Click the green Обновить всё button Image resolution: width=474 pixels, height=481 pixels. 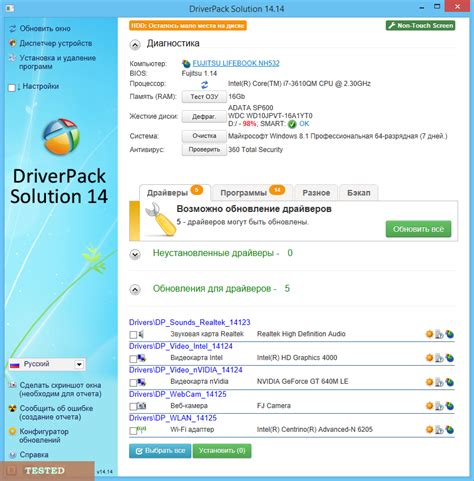pyautogui.click(x=418, y=229)
